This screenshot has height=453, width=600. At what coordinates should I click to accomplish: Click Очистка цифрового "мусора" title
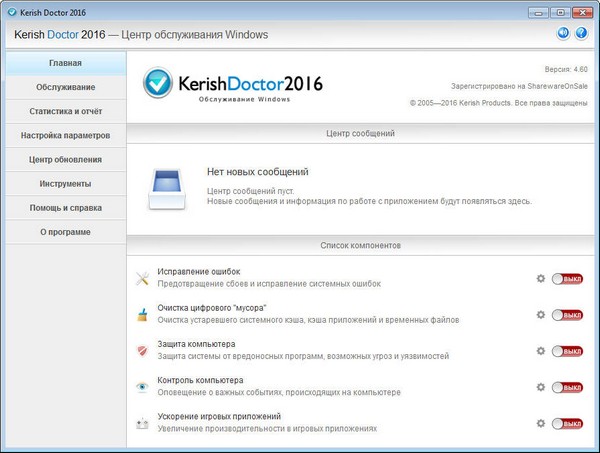pyautogui.click(x=212, y=308)
